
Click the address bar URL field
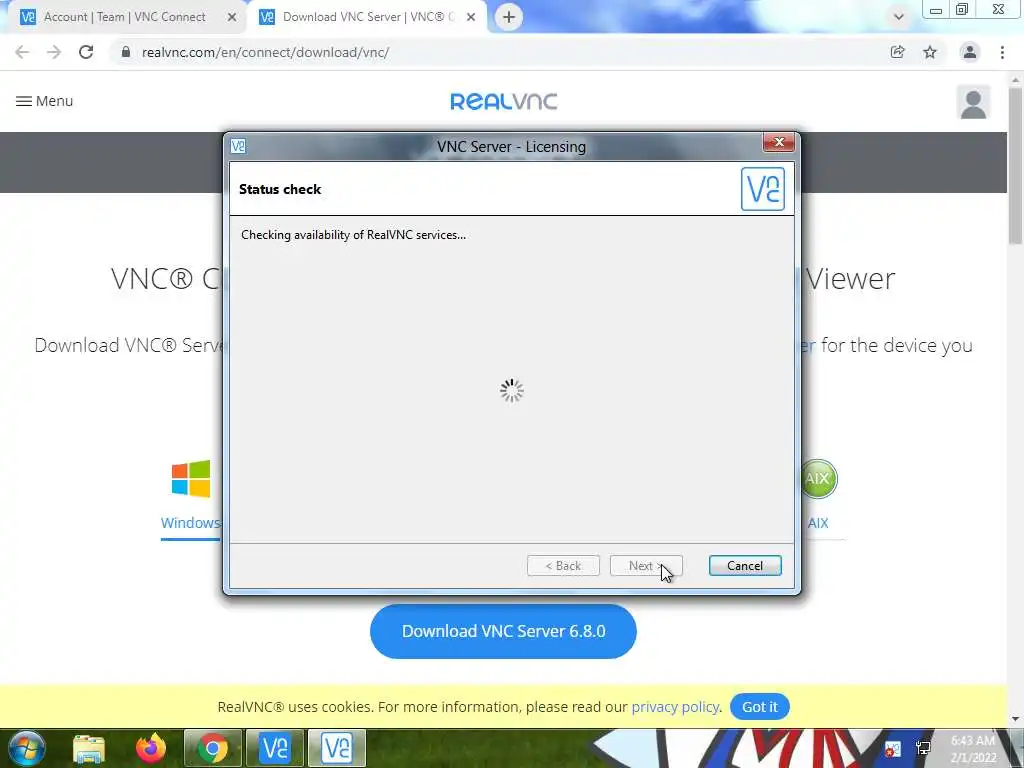[503, 52]
